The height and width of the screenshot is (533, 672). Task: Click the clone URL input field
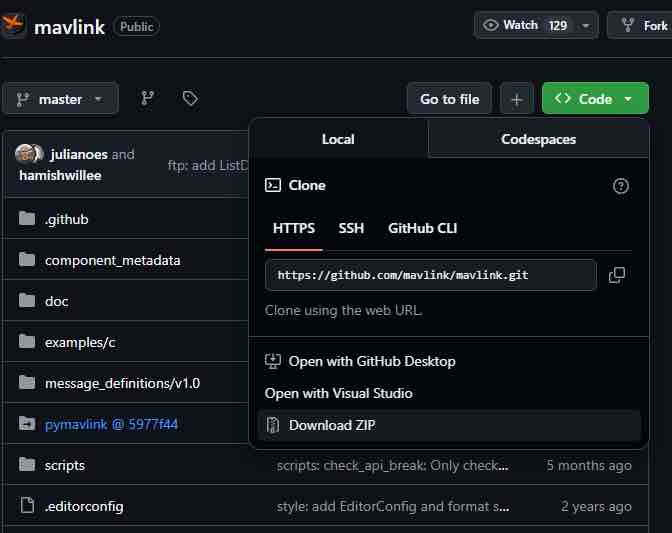(x=431, y=275)
